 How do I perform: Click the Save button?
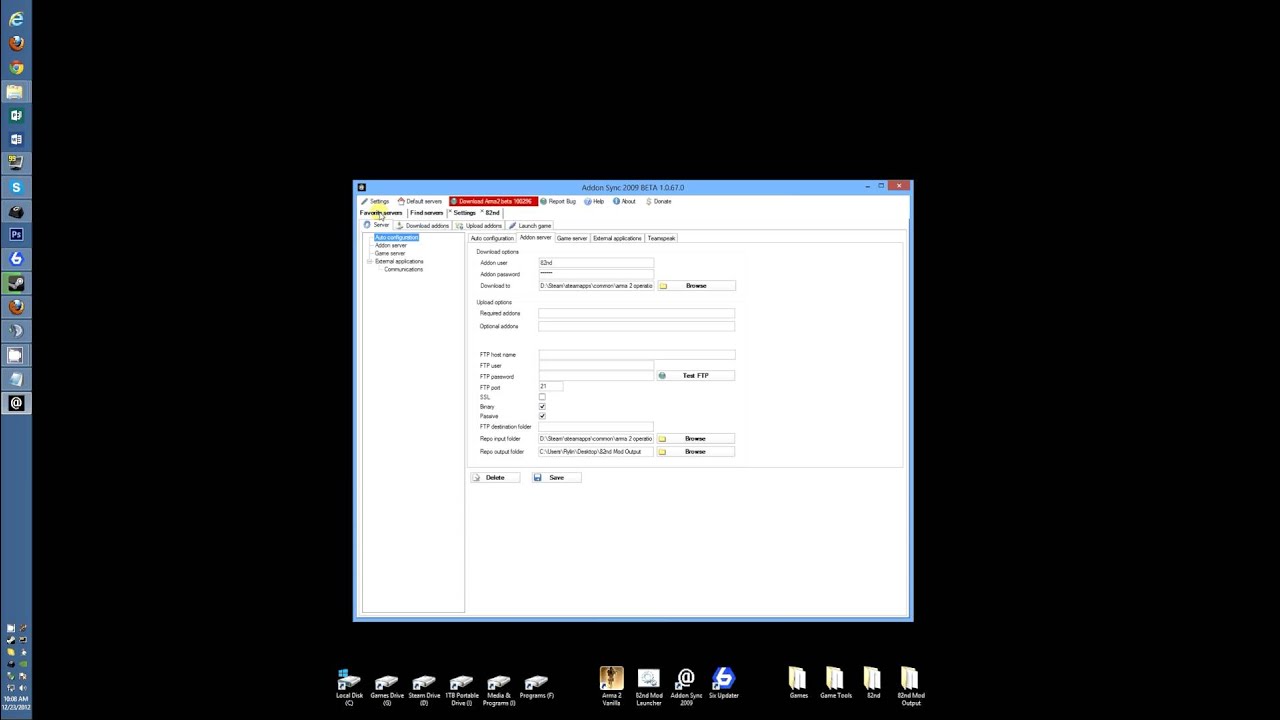tap(557, 477)
